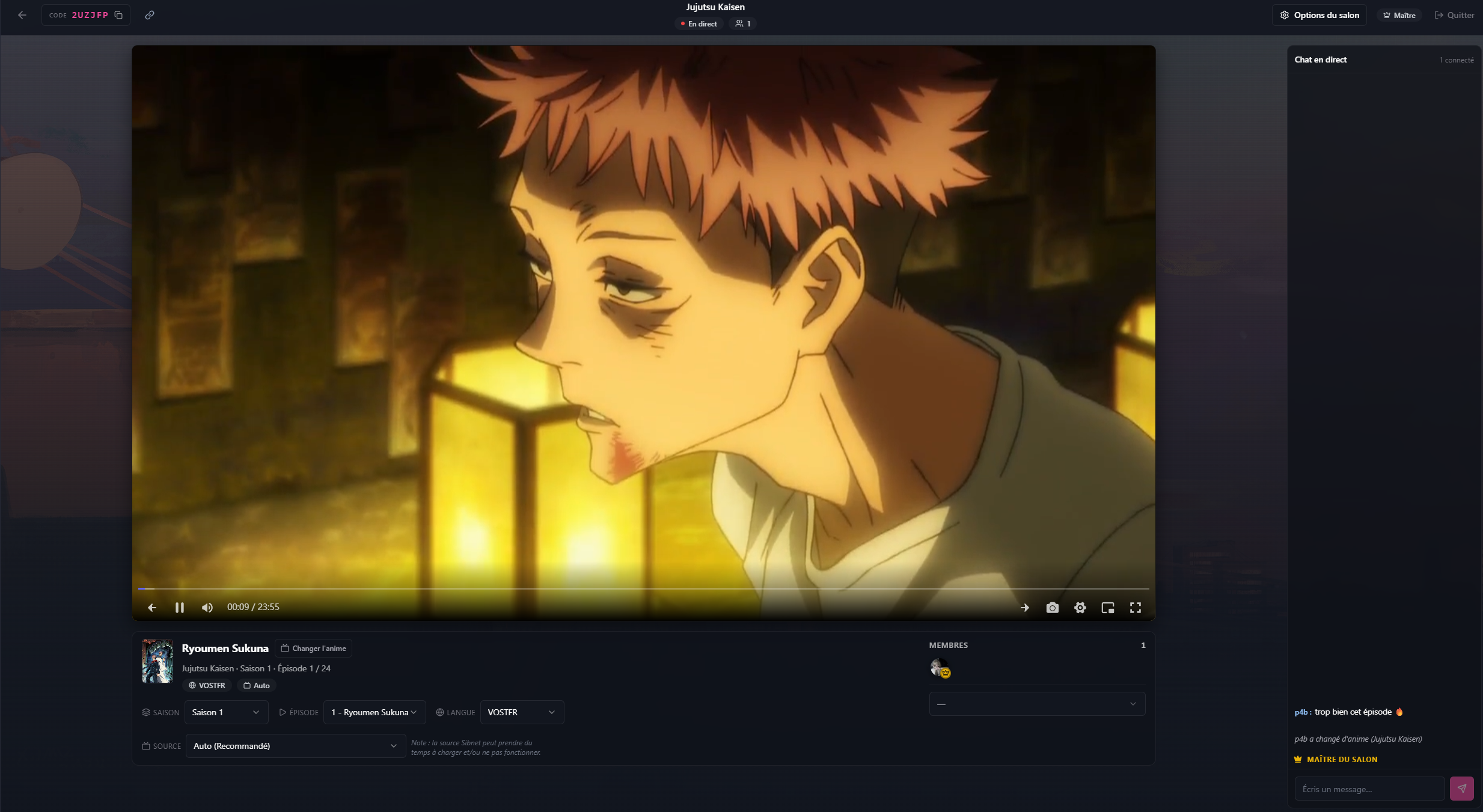The height and width of the screenshot is (812, 1483).
Task: Toggle the Auto source badge
Action: (257, 685)
